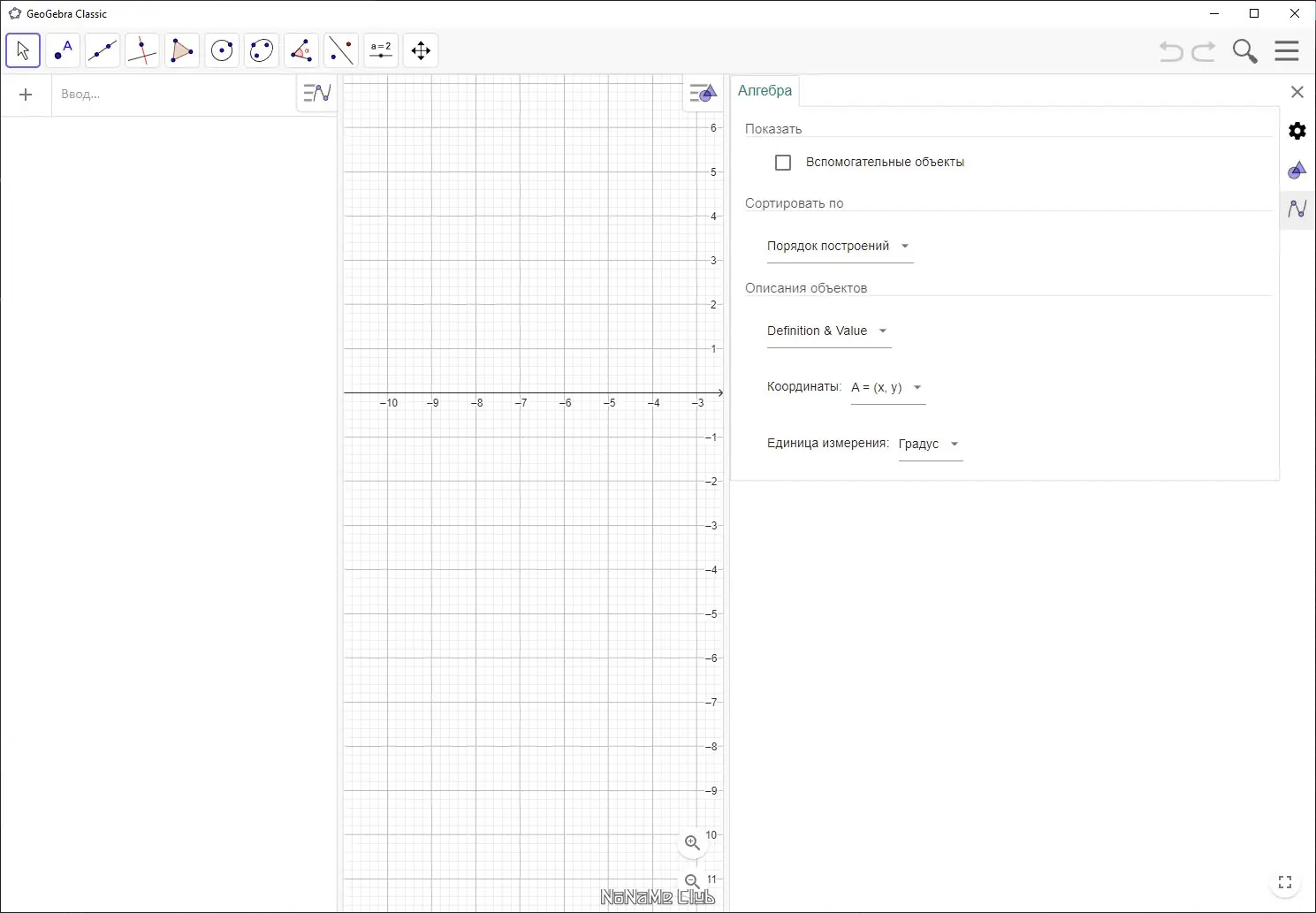Image resolution: width=1316 pixels, height=913 pixels.
Task: Select the Reflect about Line tool
Action: pos(341,50)
